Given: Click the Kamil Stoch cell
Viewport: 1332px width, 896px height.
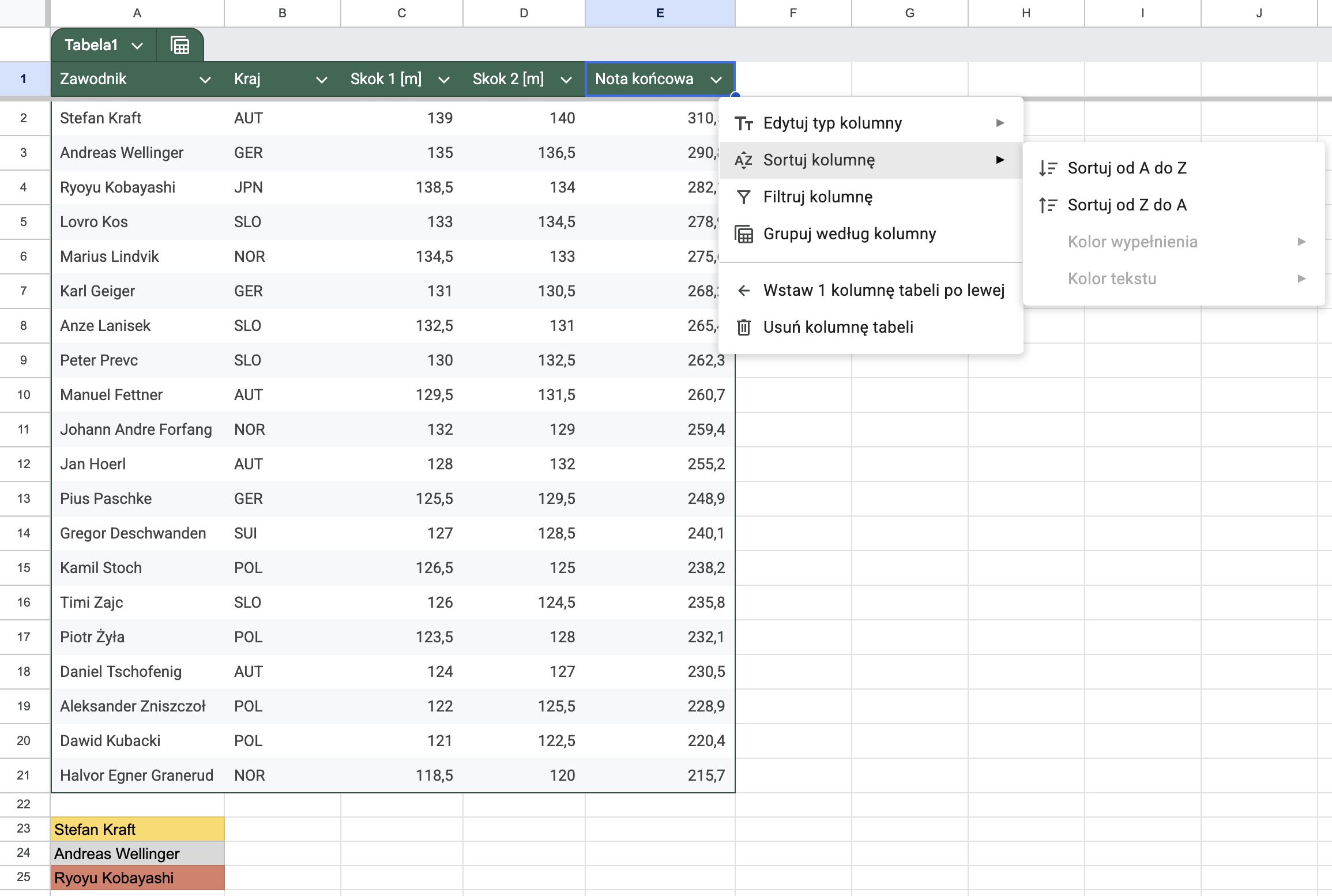Looking at the screenshot, I should click(101, 568).
